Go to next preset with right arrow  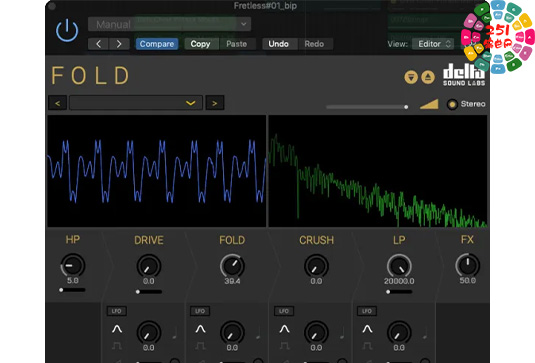click(x=119, y=44)
